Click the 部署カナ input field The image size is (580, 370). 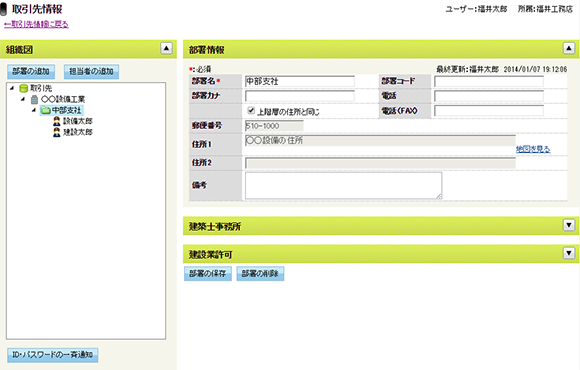click(x=300, y=96)
